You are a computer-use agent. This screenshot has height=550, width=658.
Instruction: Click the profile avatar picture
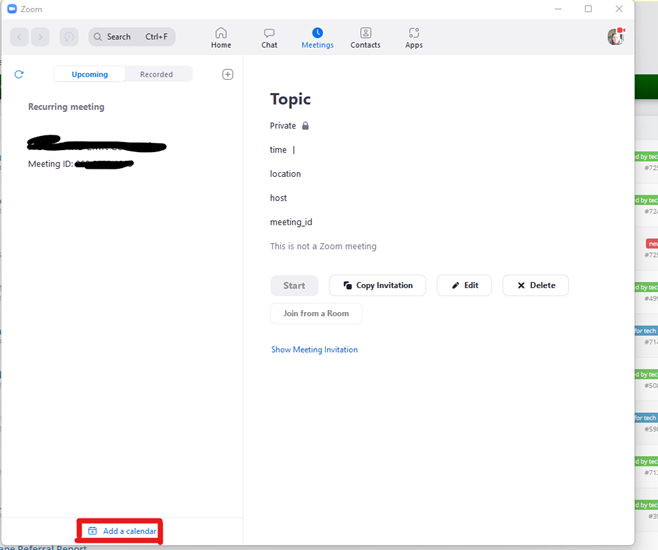click(x=615, y=37)
